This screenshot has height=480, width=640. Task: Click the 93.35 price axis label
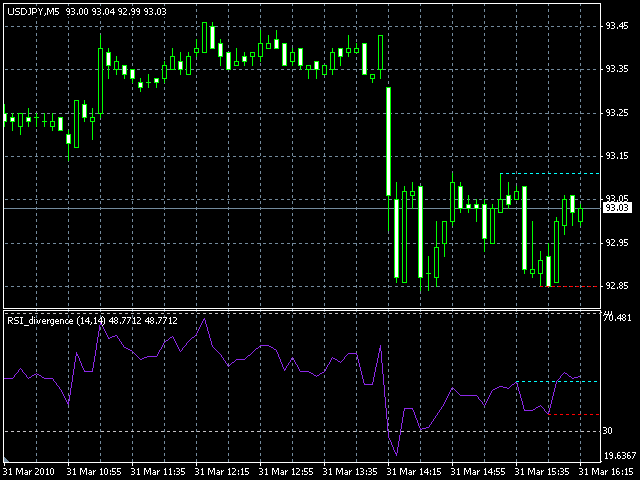617,69
